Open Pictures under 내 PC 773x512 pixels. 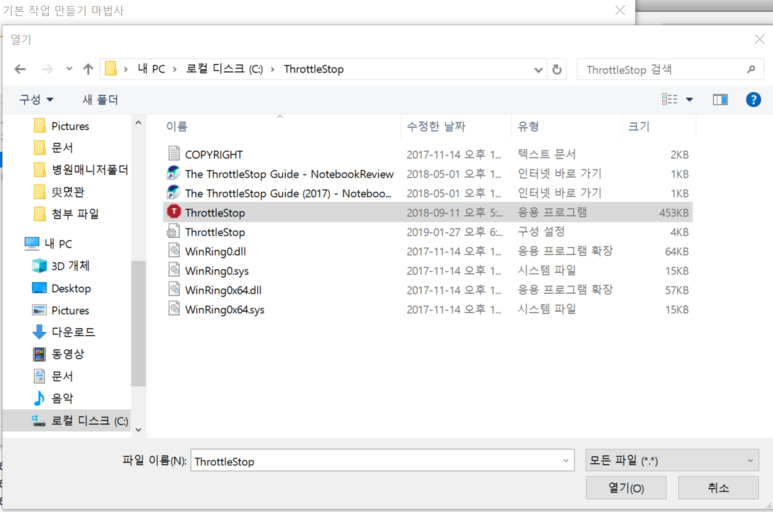point(61,310)
